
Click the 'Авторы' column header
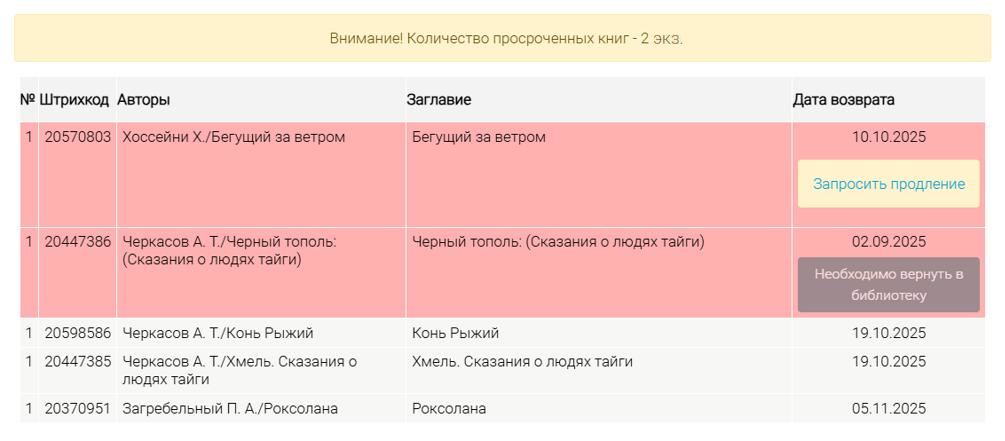pos(144,100)
